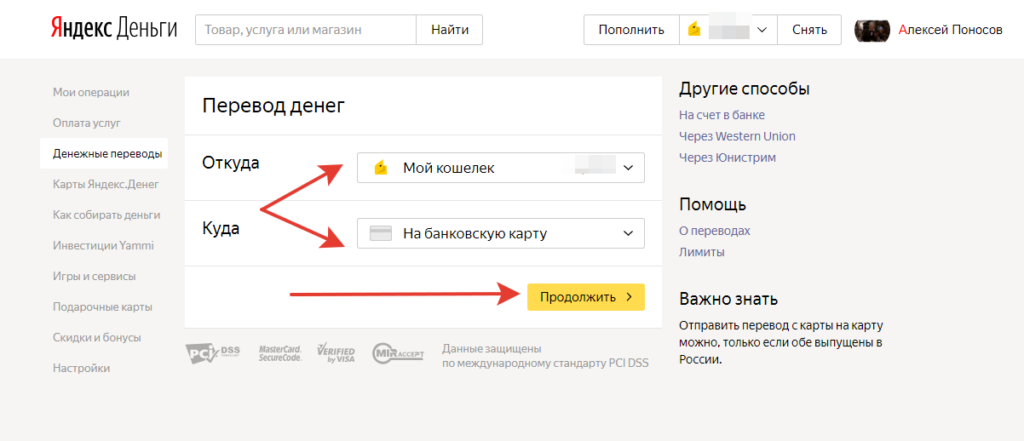Focus the 'Товар, услуга или магазин' search field
Image resolution: width=1024 pixels, height=441 pixels.
[305, 30]
